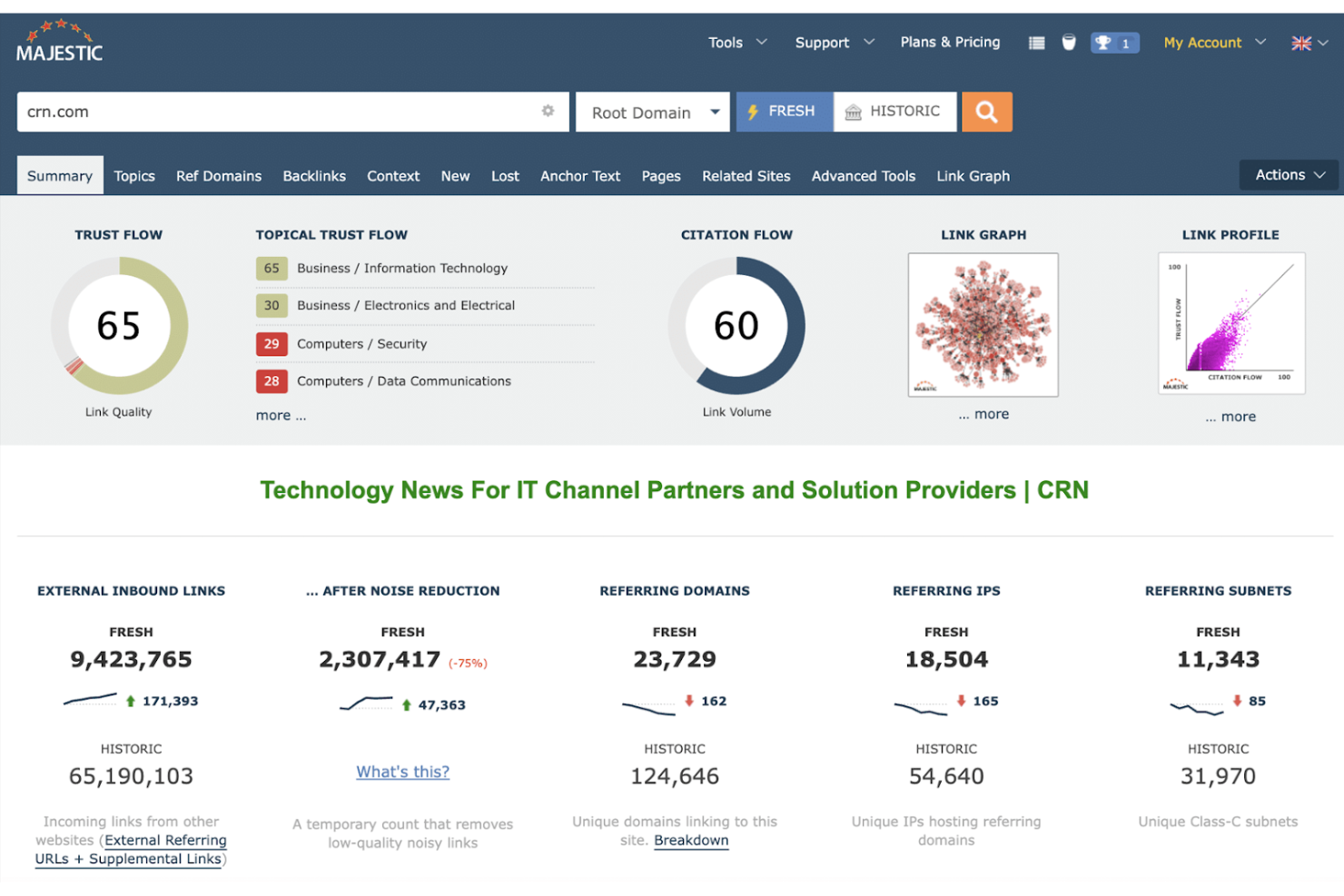Expand the Tools menu
This screenshot has width=1344, height=896.
pyautogui.click(x=737, y=43)
